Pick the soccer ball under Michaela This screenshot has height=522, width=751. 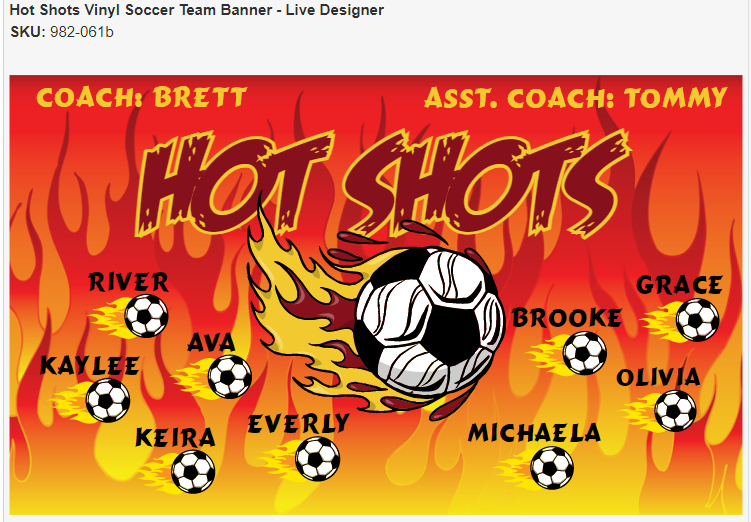coord(552,467)
